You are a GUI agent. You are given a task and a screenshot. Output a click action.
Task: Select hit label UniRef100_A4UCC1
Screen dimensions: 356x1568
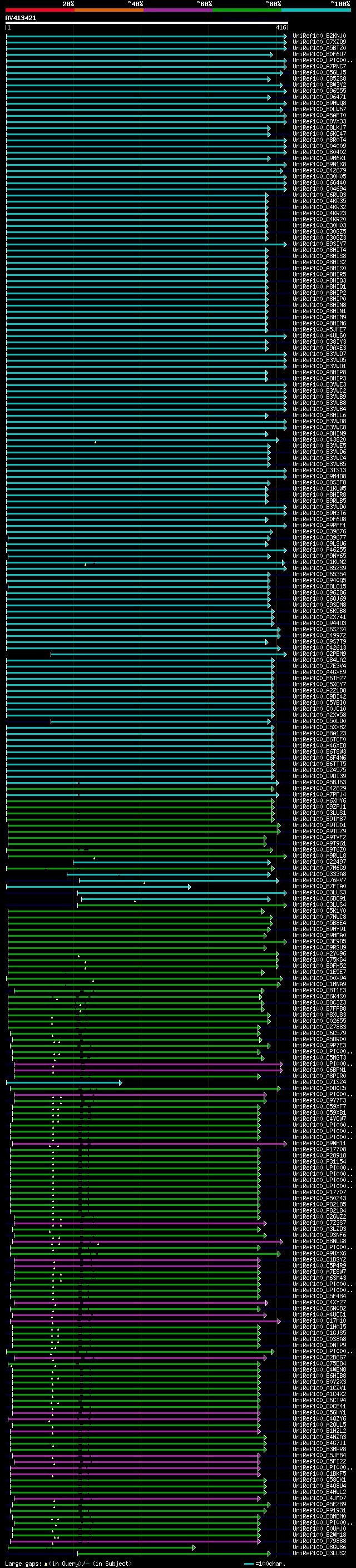pyautogui.click(x=319, y=1315)
